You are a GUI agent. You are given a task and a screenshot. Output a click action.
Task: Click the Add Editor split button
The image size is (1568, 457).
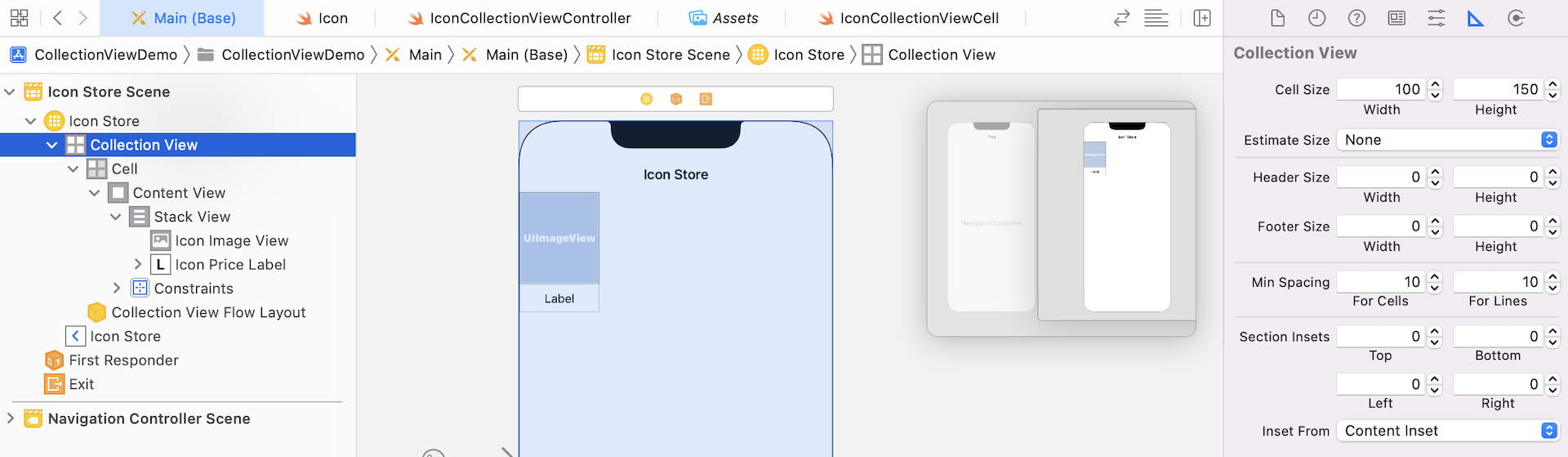pos(1202,18)
